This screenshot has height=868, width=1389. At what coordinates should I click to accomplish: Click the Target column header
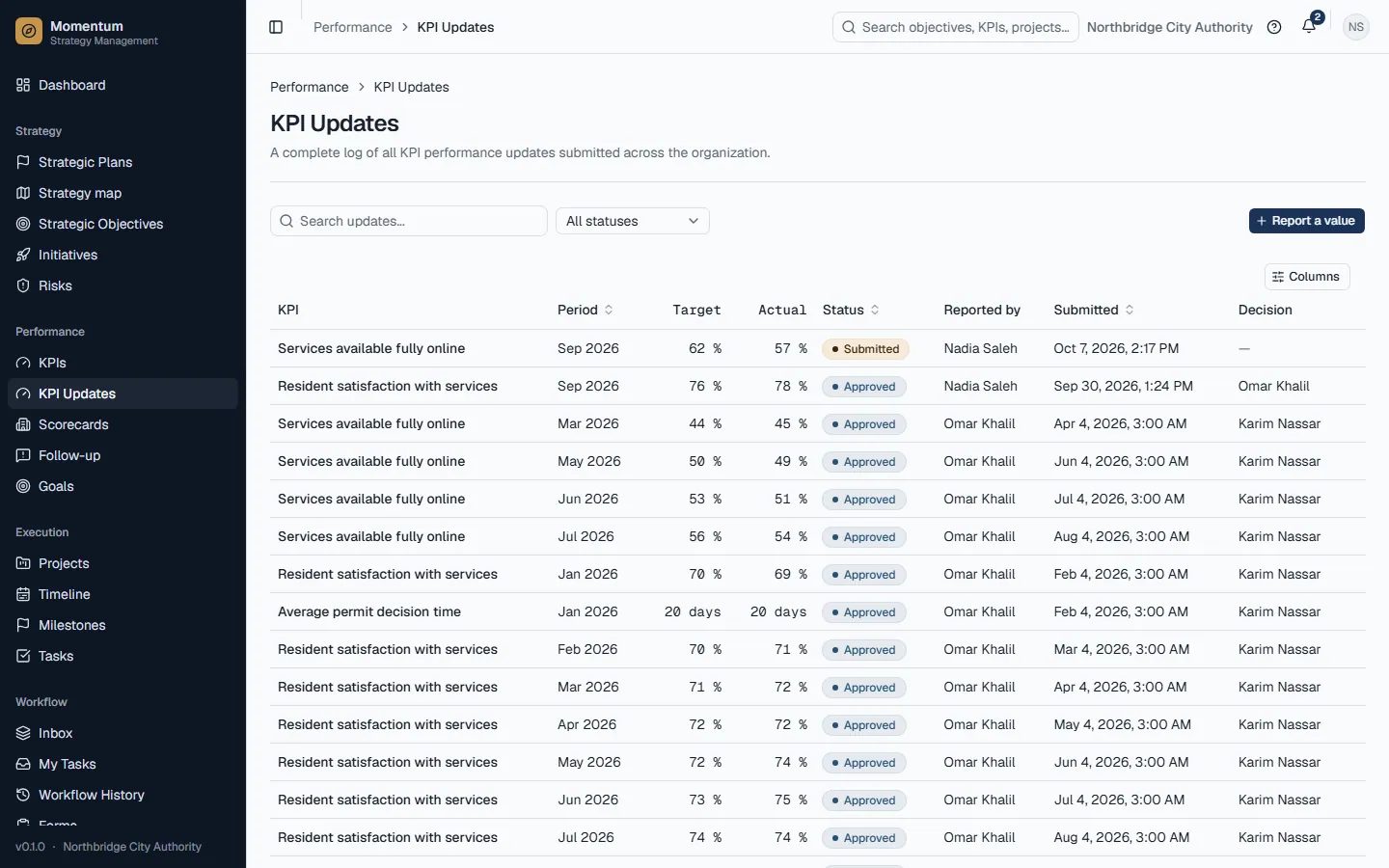click(696, 310)
